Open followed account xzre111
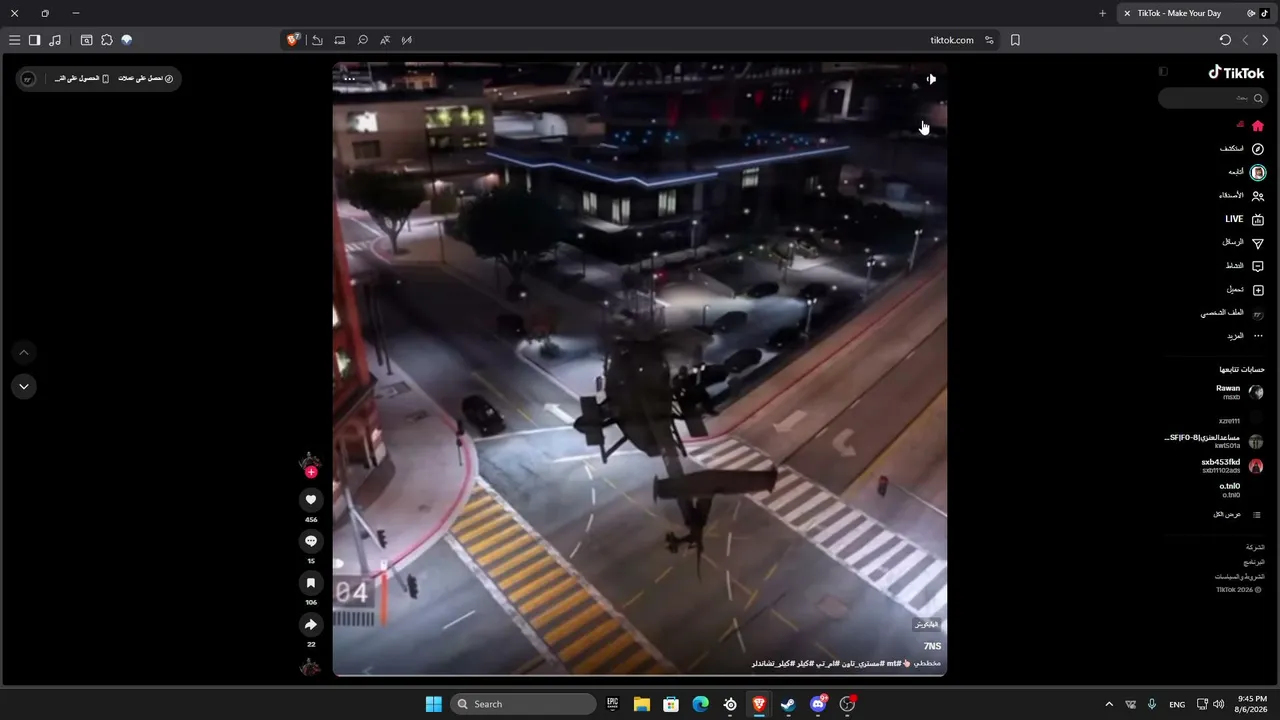The width and height of the screenshot is (1280, 720). pyautogui.click(x=1241, y=420)
